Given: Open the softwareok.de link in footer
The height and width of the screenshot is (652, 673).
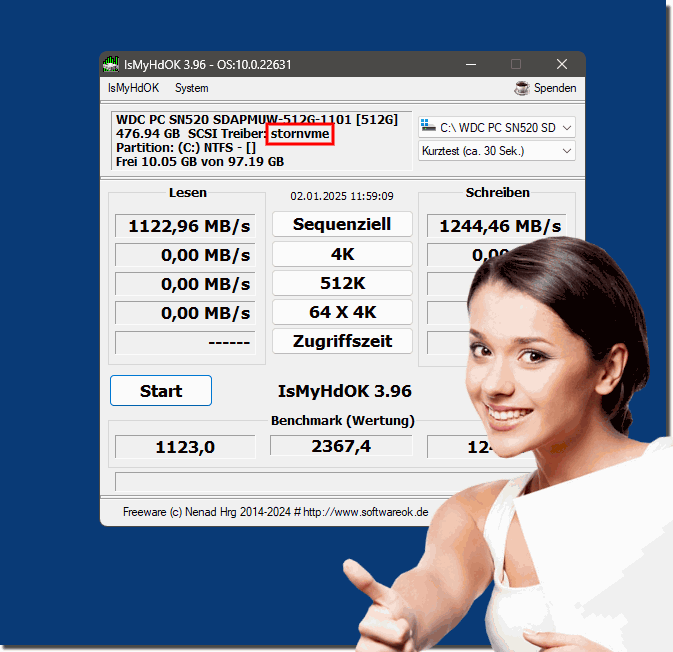Looking at the screenshot, I should point(366,512).
